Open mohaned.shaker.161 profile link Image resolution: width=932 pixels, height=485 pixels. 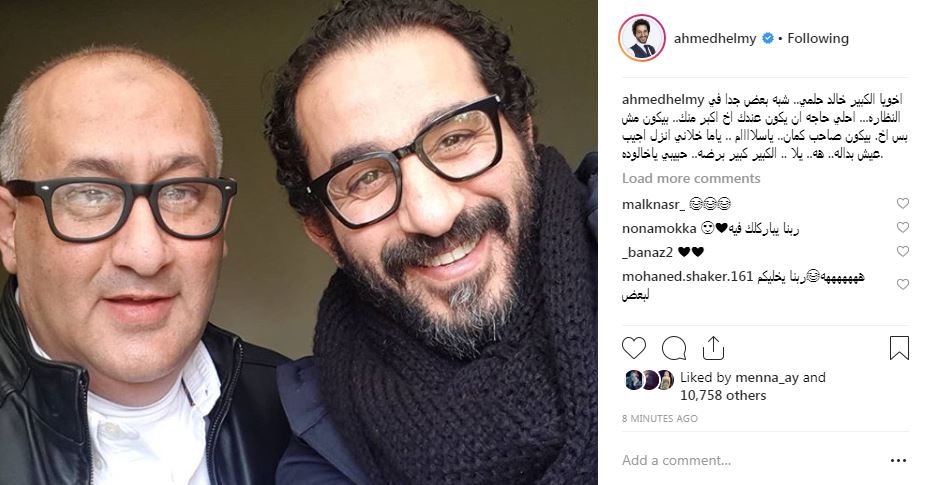pos(687,276)
